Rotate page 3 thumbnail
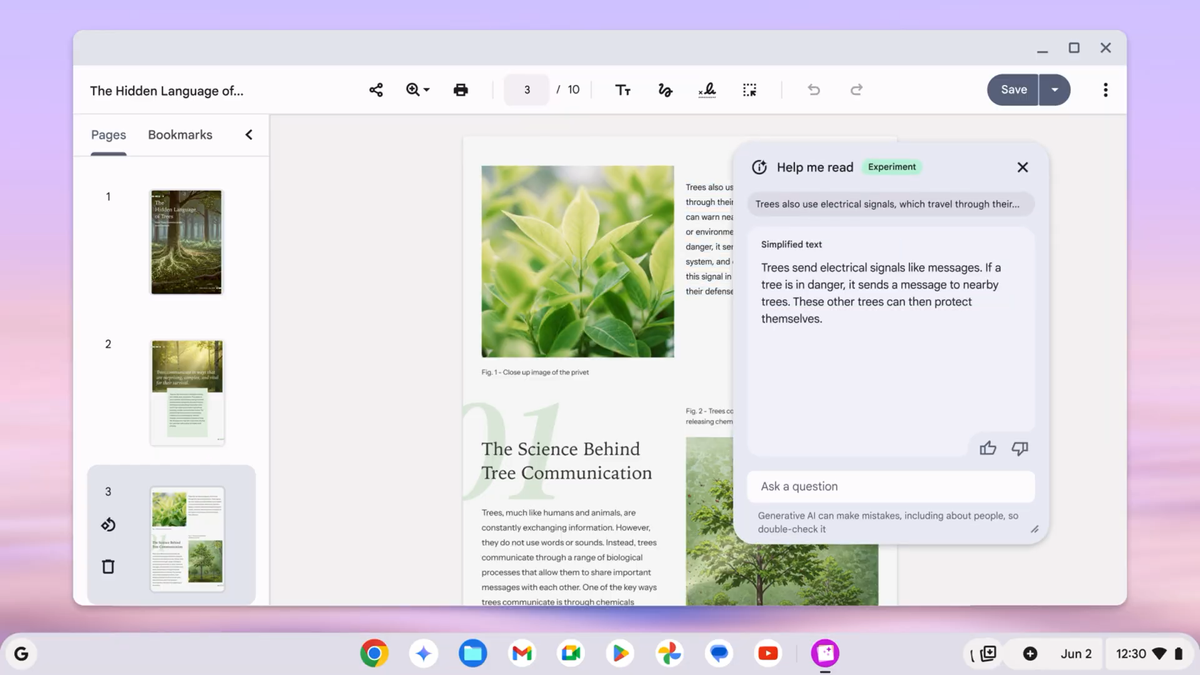This screenshot has height=675, width=1200. click(x=108, y=525)
